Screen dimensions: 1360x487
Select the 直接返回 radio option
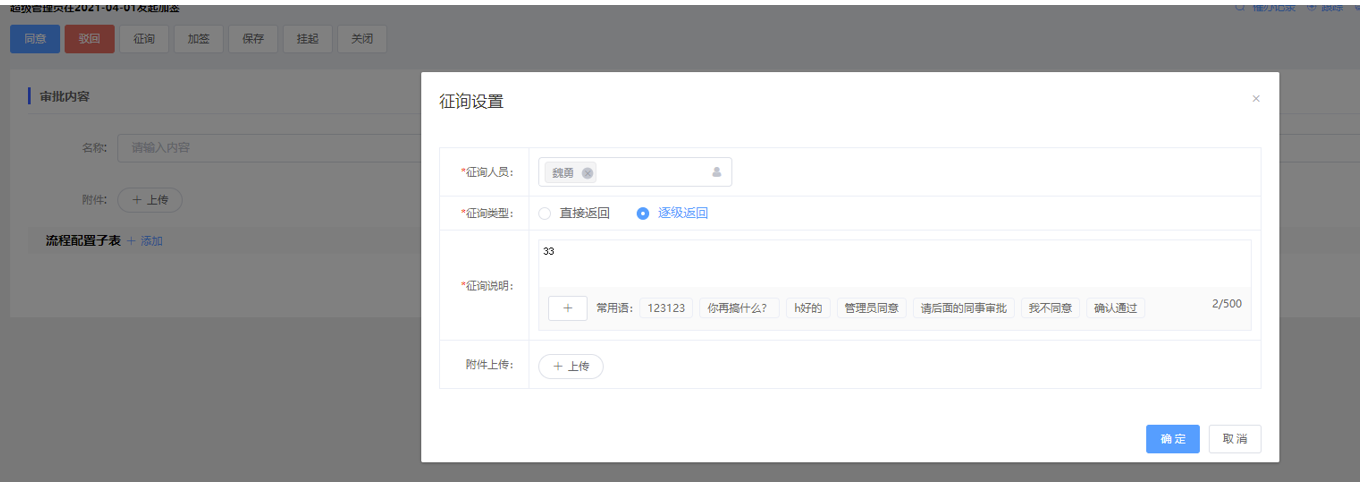tap(545, 213)
